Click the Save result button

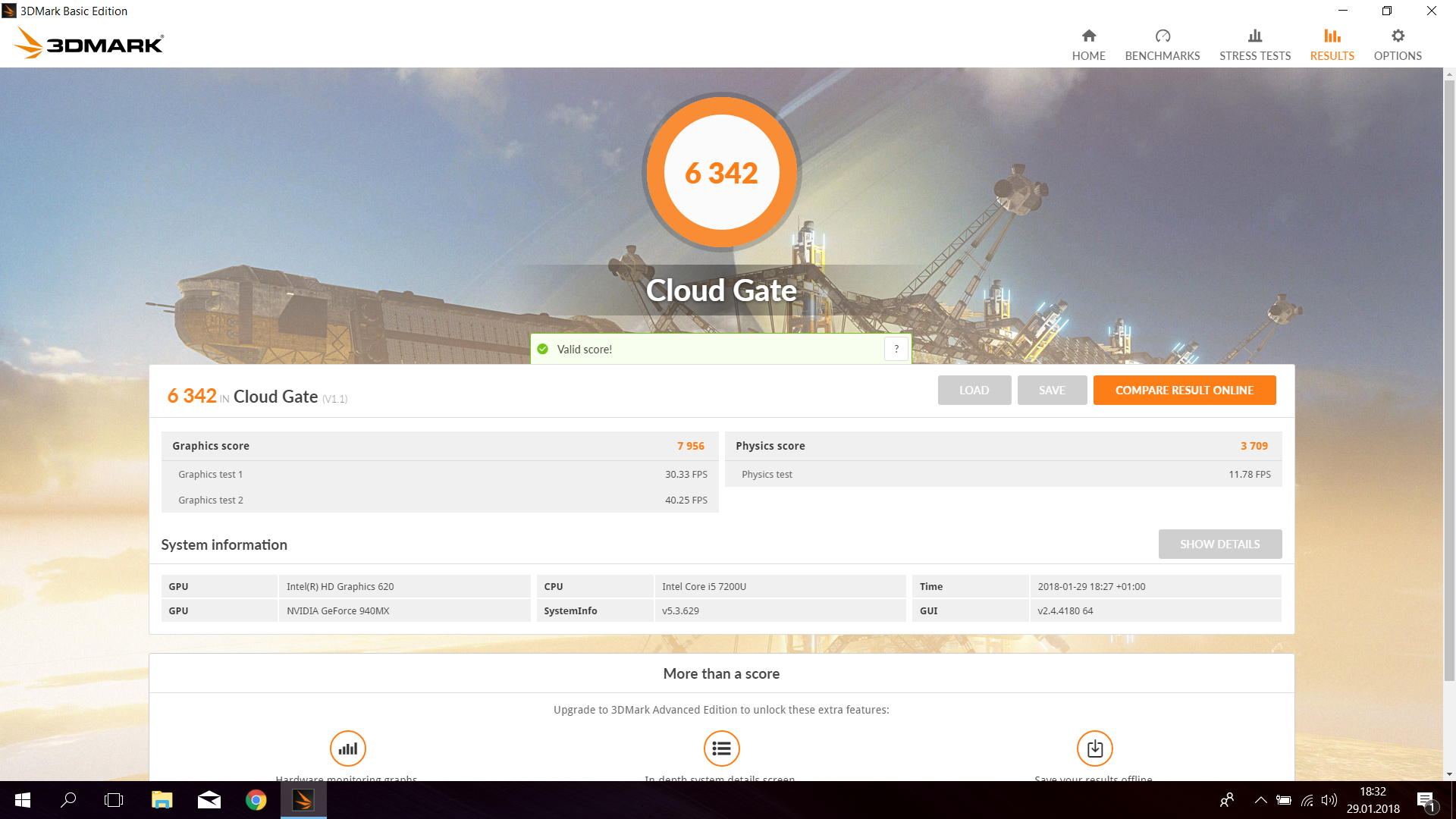[1052, 390]
